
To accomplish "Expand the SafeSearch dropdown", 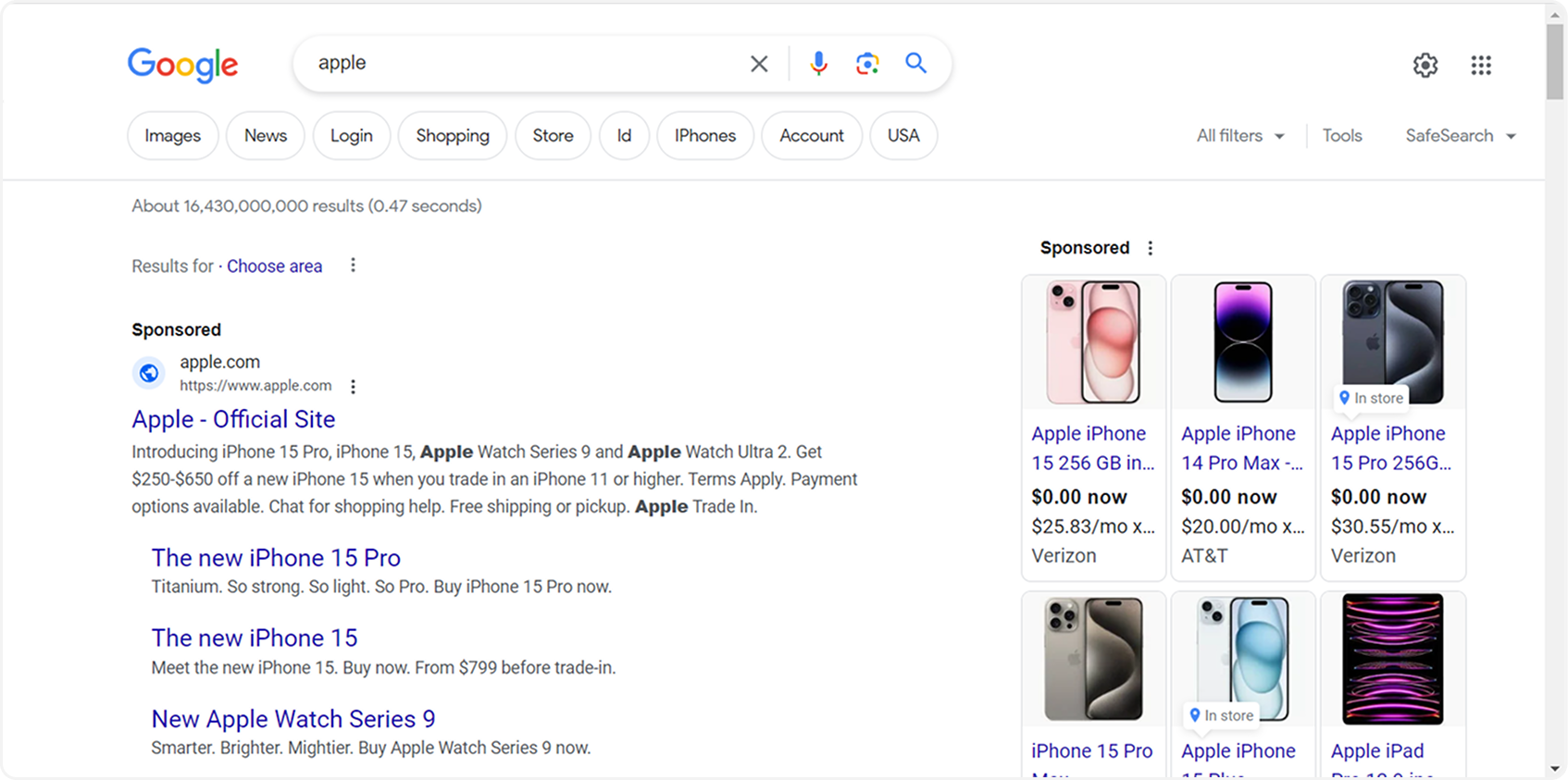I will coord(1461,136).
